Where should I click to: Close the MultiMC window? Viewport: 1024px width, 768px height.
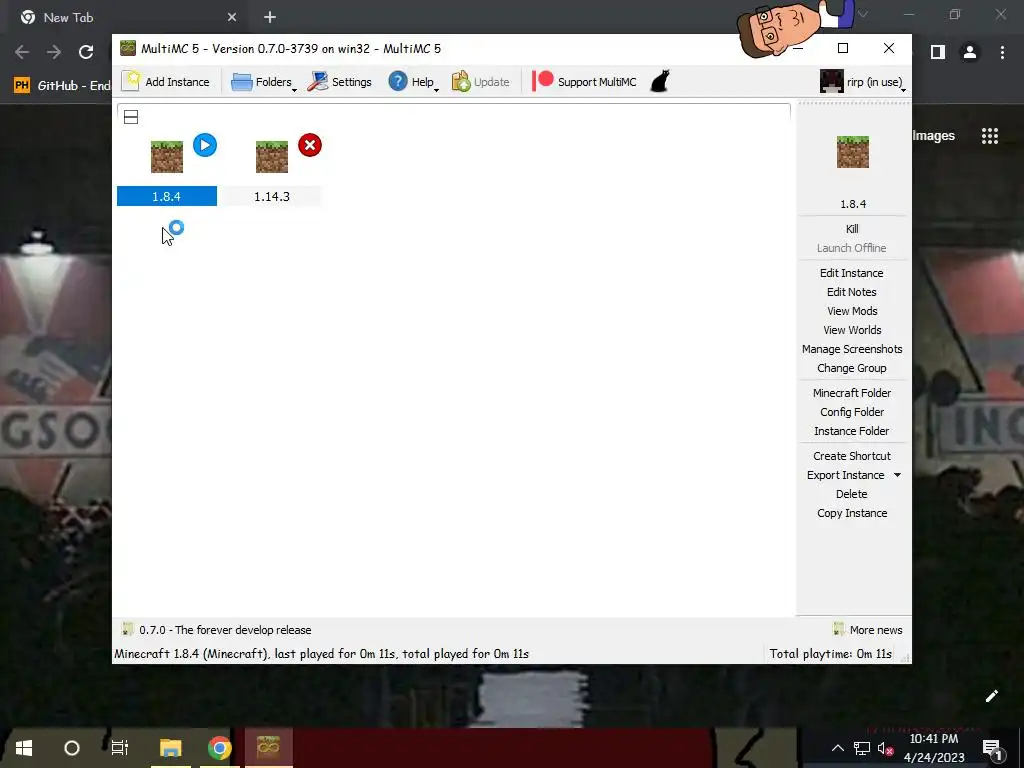[889, 48]
